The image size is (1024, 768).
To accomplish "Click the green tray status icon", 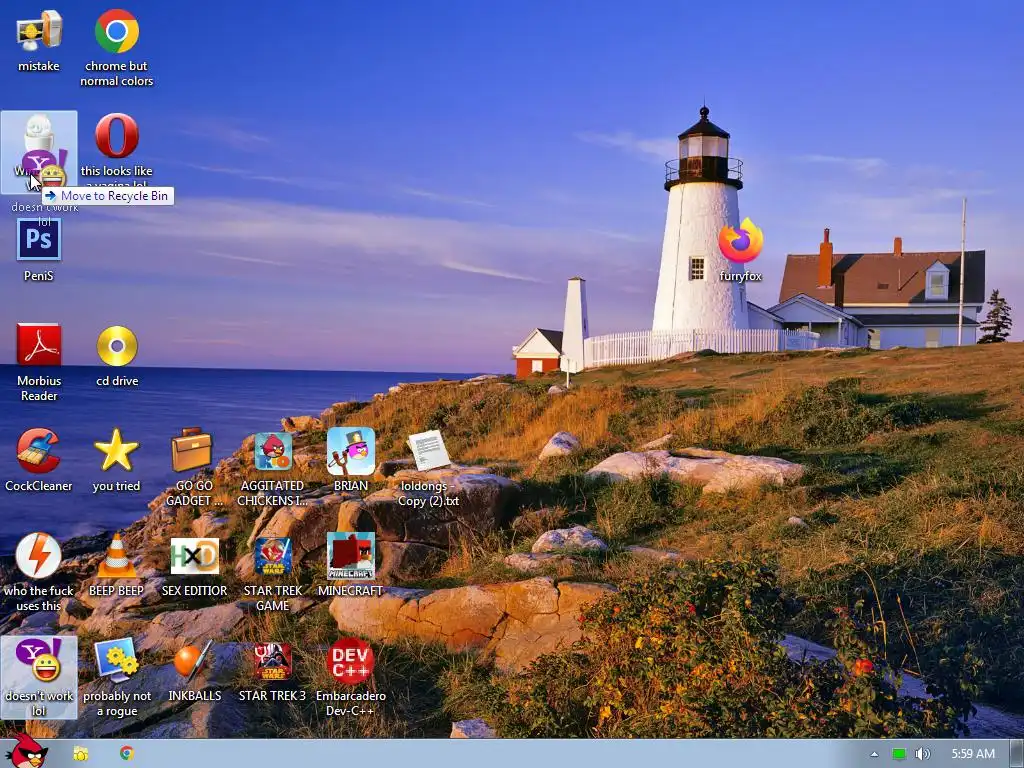I will click(899, 754).
